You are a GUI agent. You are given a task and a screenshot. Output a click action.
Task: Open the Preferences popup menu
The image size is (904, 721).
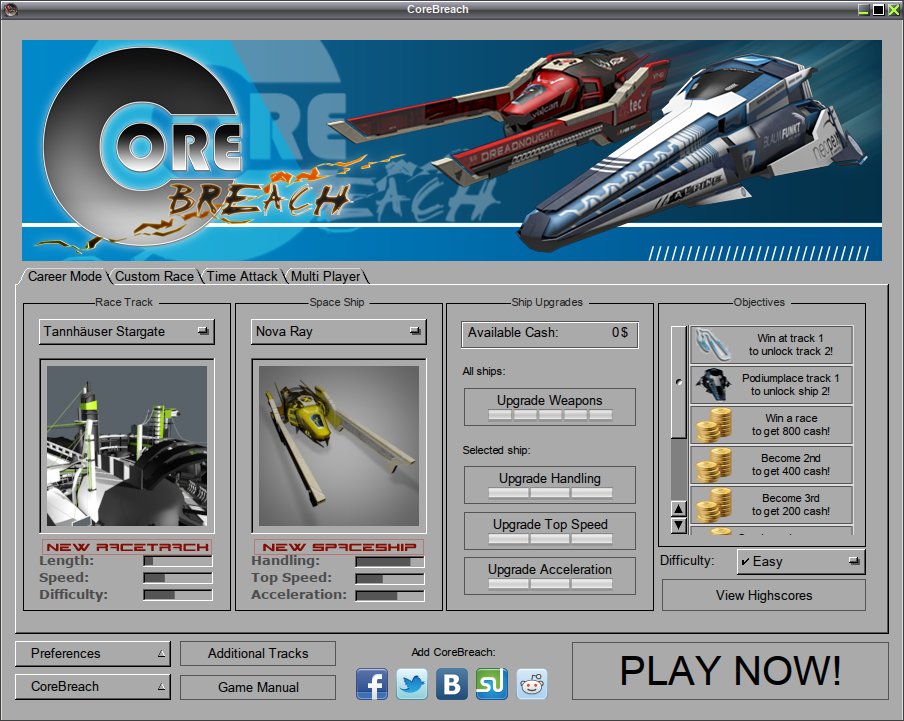tap(93, 654)
